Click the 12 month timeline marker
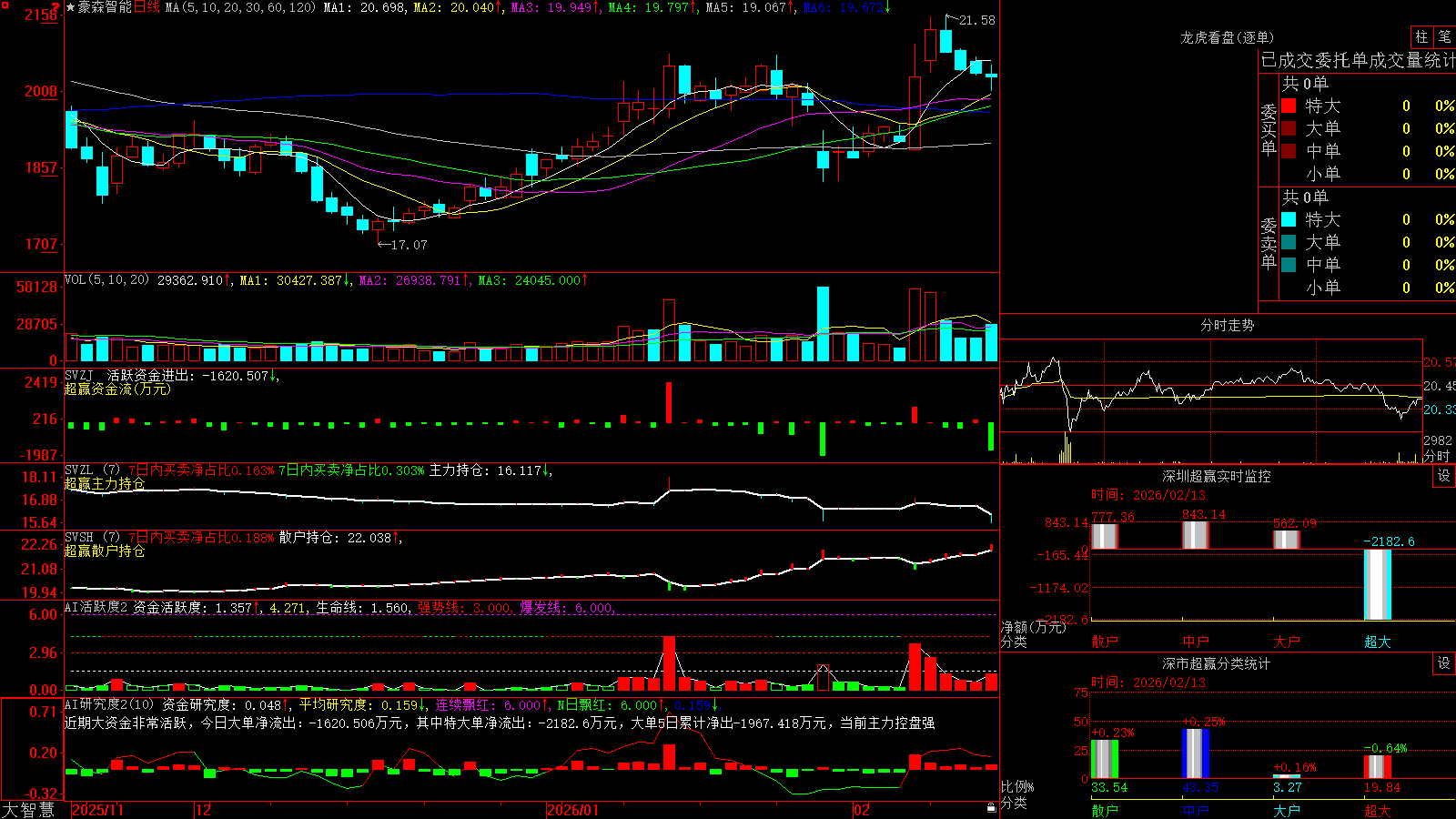This screenshot has width=1456, height=819. click(204, 810)
